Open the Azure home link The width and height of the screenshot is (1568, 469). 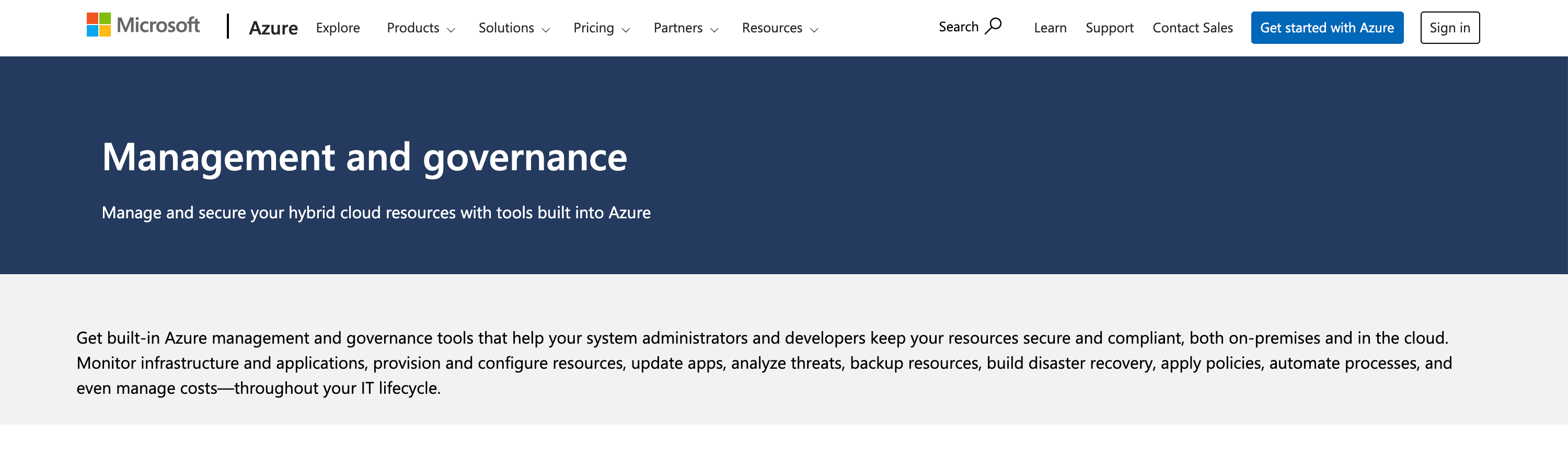(273, 28)
